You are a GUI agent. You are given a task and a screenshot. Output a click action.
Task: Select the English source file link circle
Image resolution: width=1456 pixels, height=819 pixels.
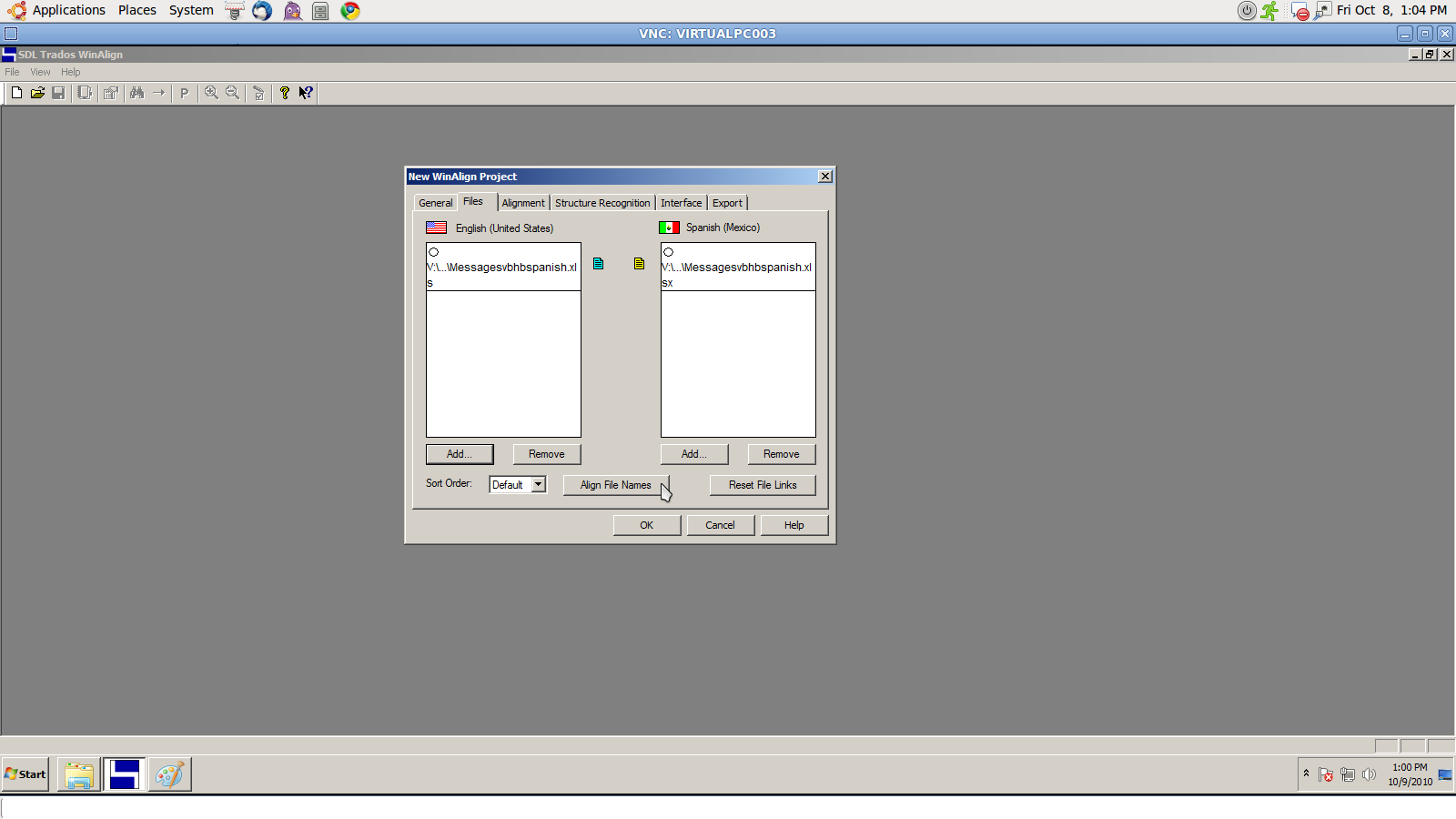(x=434, y=252)
